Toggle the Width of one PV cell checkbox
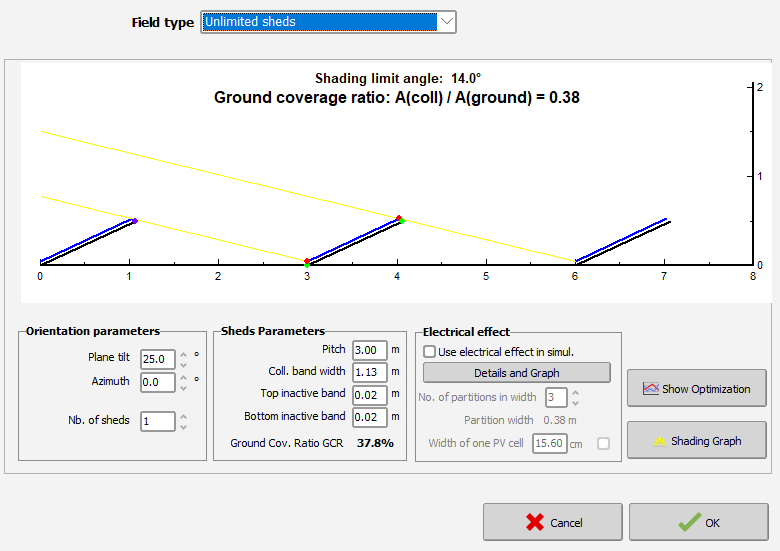 (x=603, y=444)
